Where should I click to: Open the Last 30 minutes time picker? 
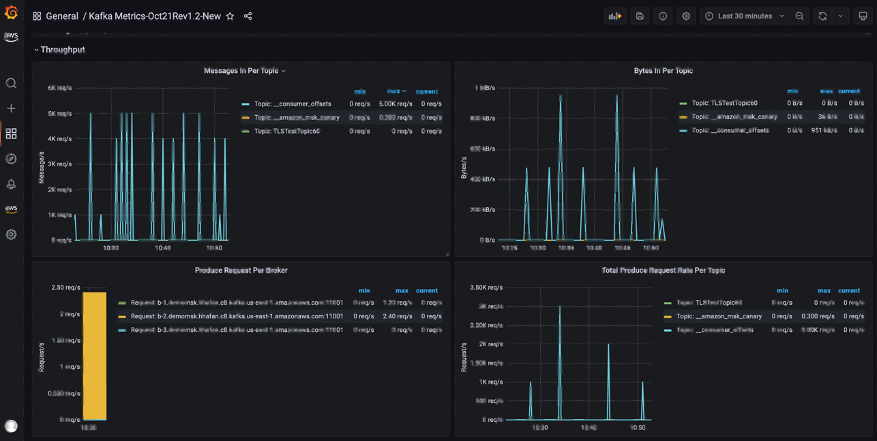point(744,16)
